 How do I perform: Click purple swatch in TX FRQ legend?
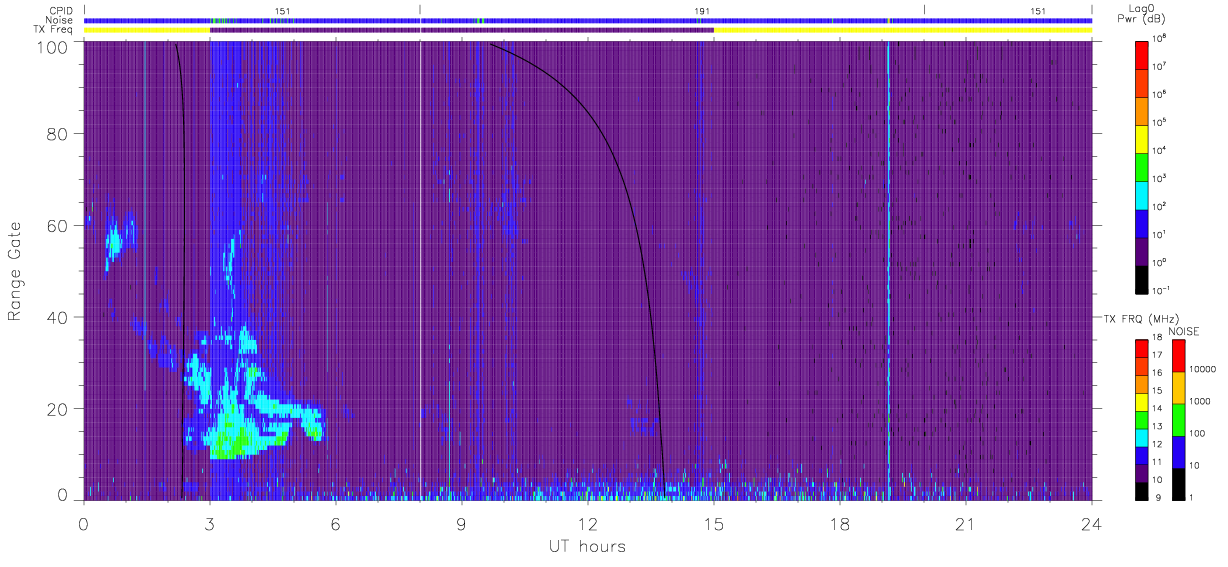(1141, 471)
